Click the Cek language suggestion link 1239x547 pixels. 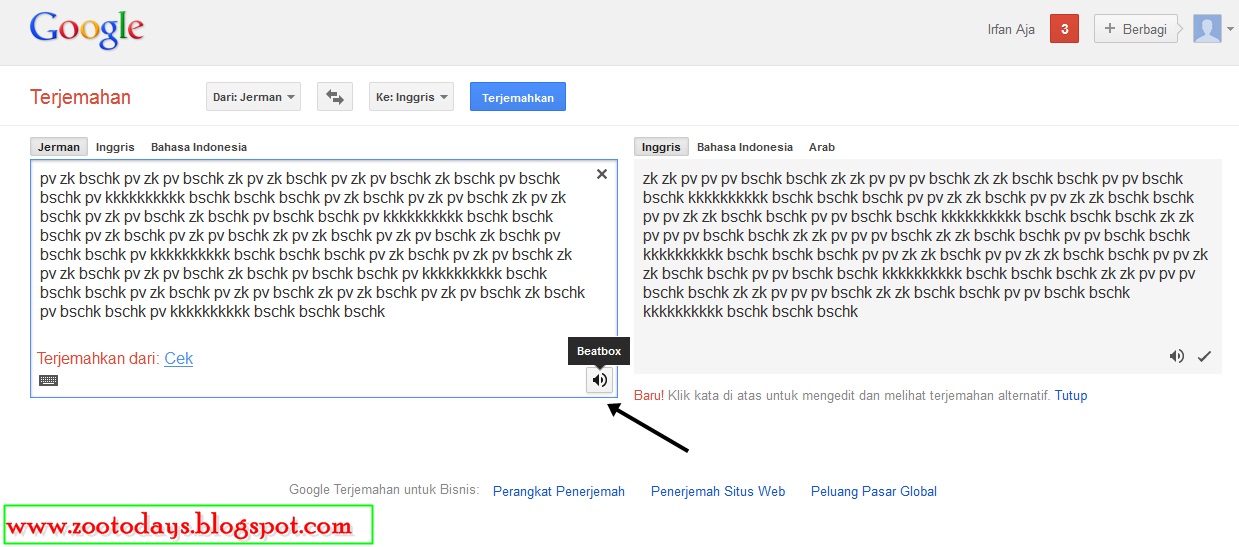[179, 358]
